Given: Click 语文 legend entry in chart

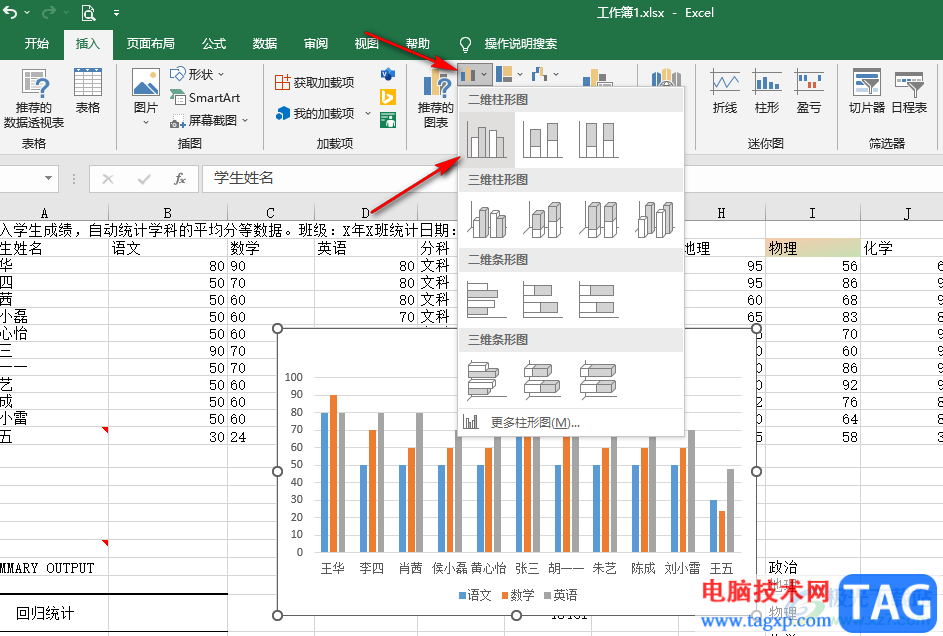Looking at the screenshot, I should point(475,595).
